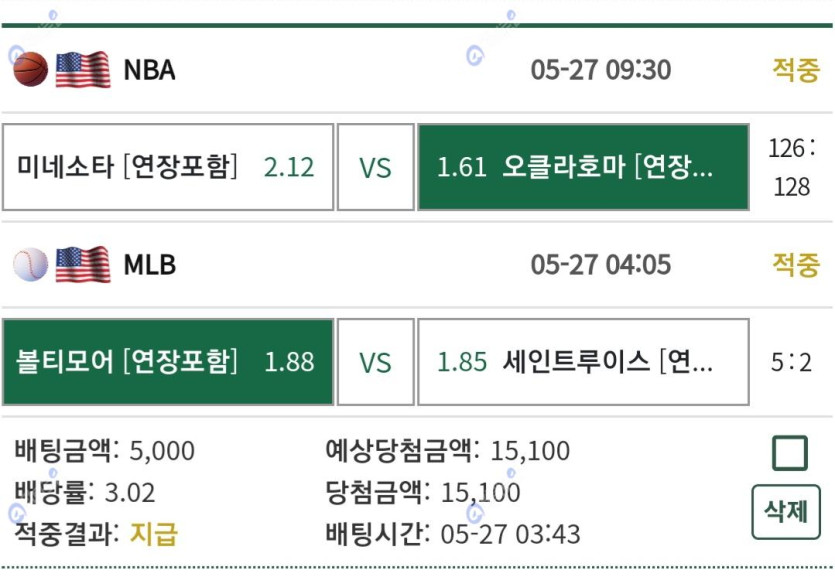This screenshot has width=835, height=584.
Task: Click the NBA game time 05-27 09:30
Action: coord(601,70)
